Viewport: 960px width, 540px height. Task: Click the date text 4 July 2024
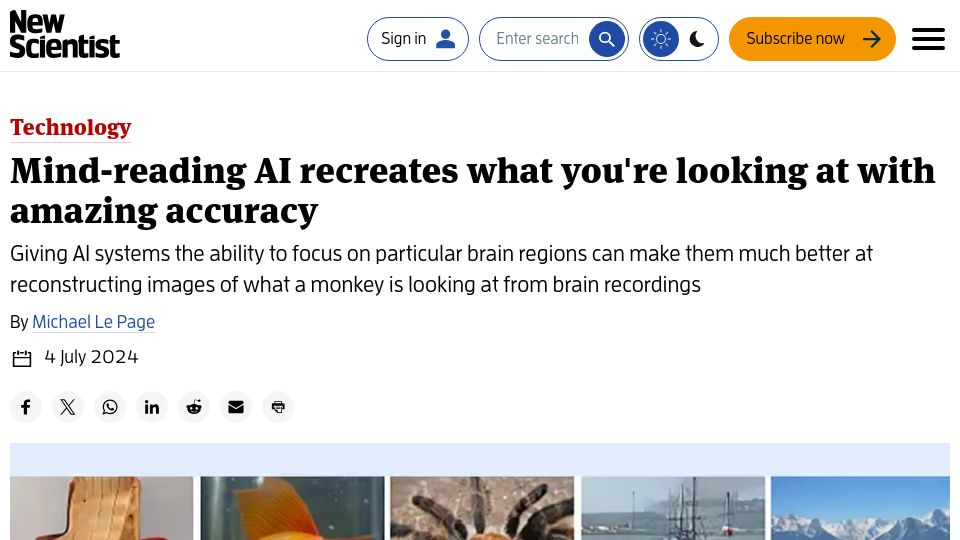[91, 357]
